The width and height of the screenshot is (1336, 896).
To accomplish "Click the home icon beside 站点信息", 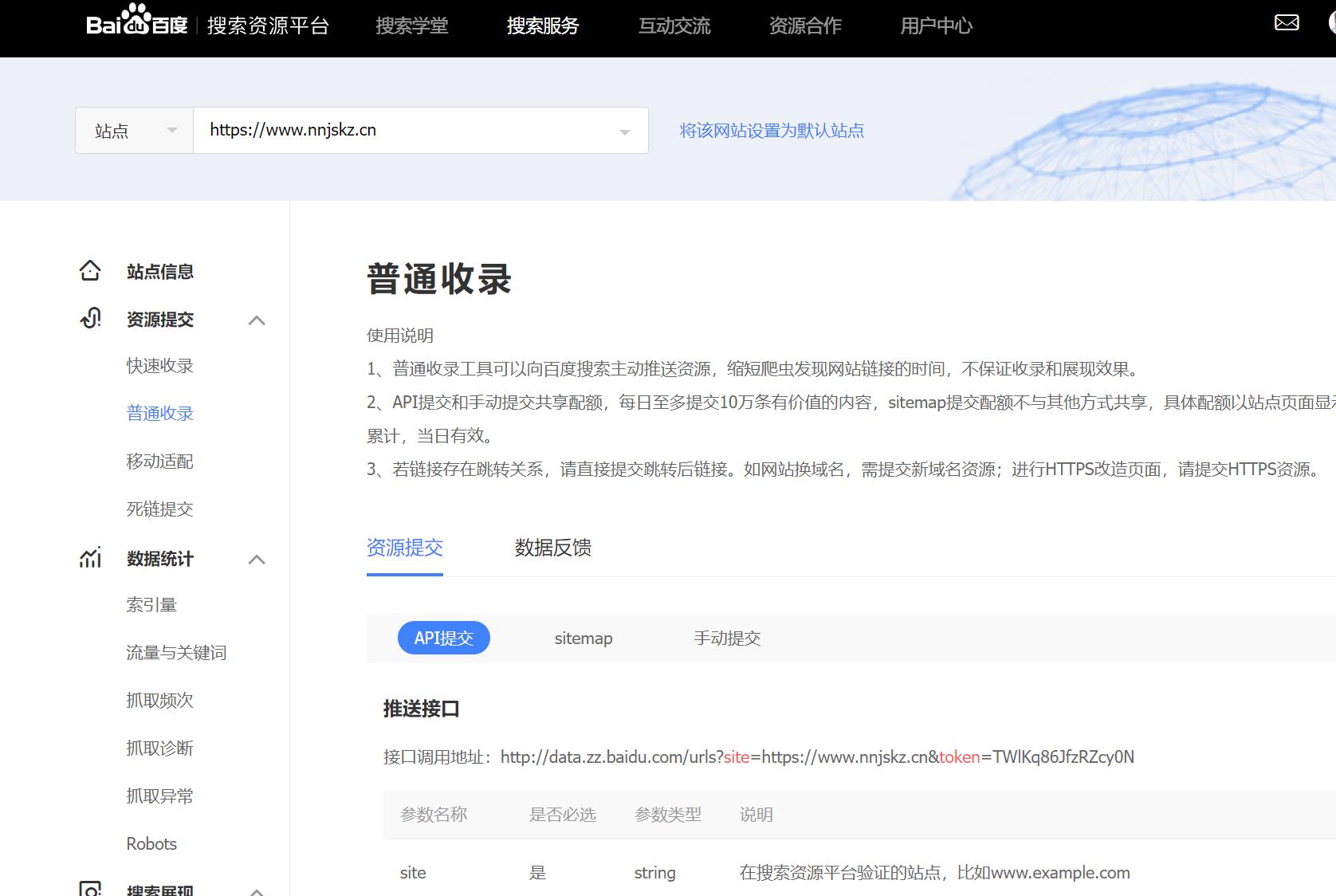I will click(x=90, y=271).
